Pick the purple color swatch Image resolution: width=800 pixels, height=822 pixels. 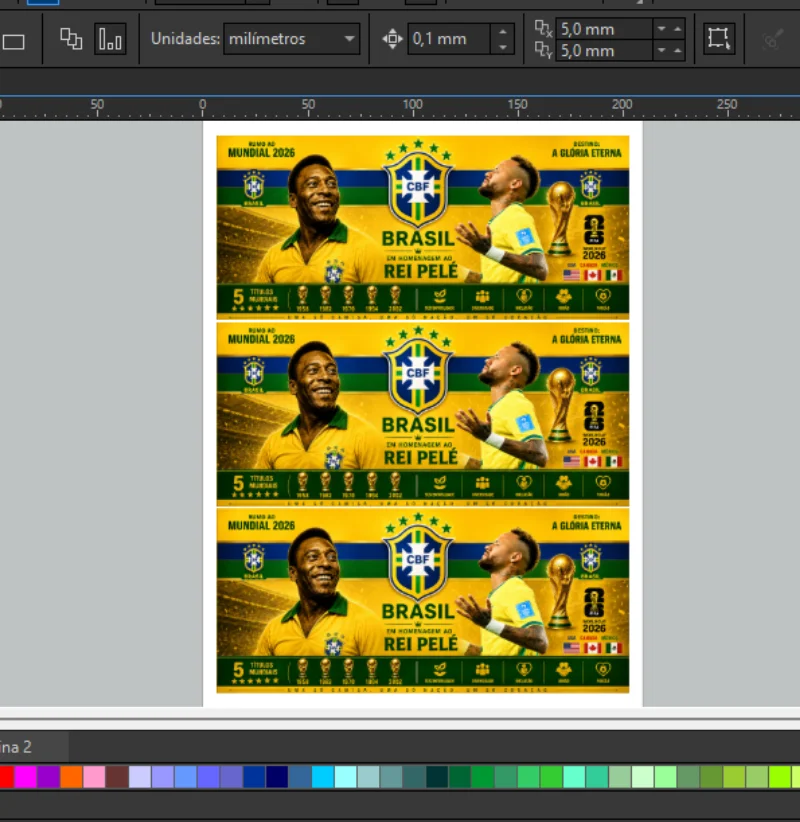pyautogui.click(x=48, y=777)
